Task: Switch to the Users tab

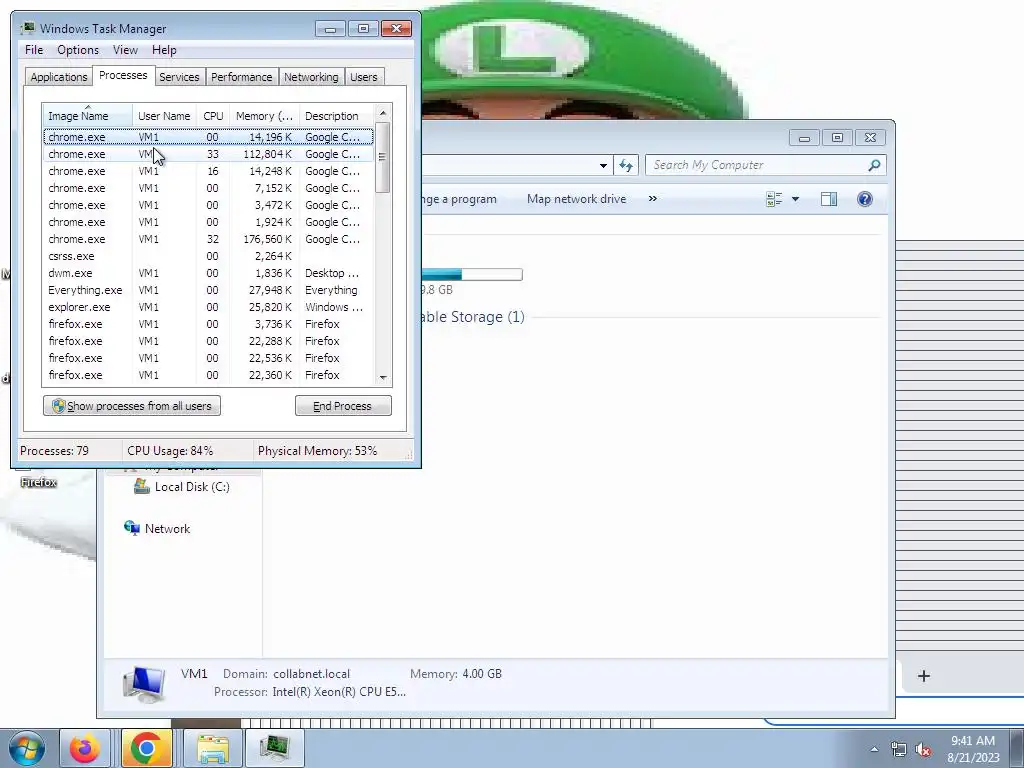Action: point(363,77)
